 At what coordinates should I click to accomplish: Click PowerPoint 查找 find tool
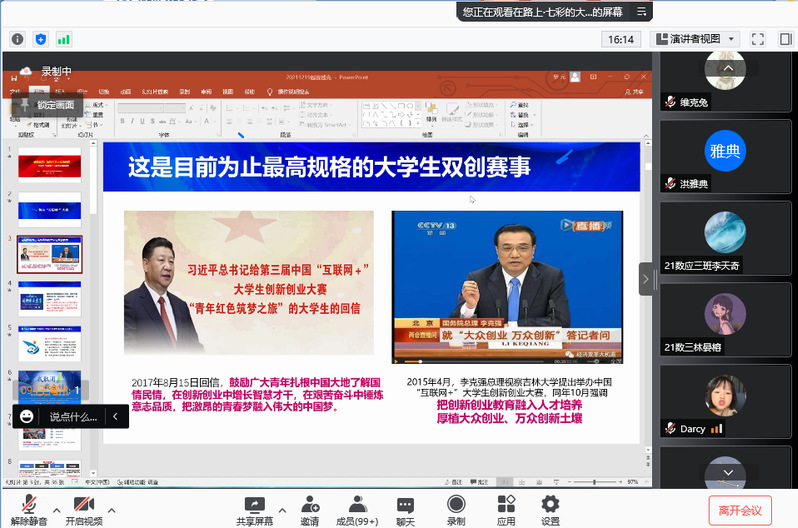pyautogui.click(x=520, y=105)
